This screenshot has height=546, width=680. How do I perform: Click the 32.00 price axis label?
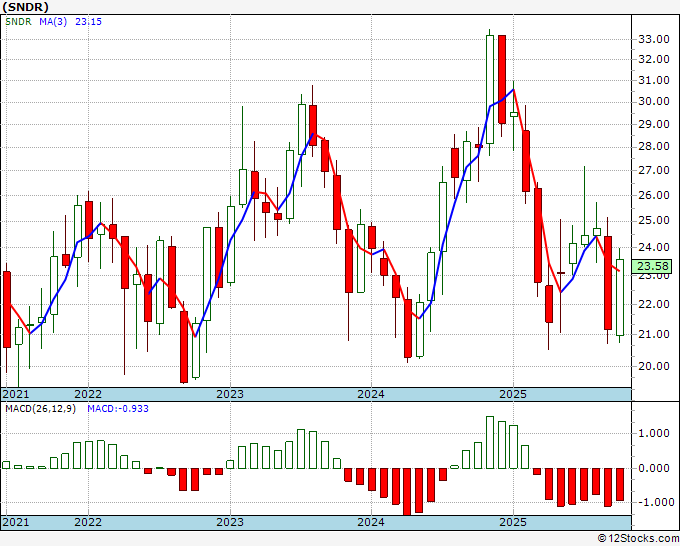654,59
